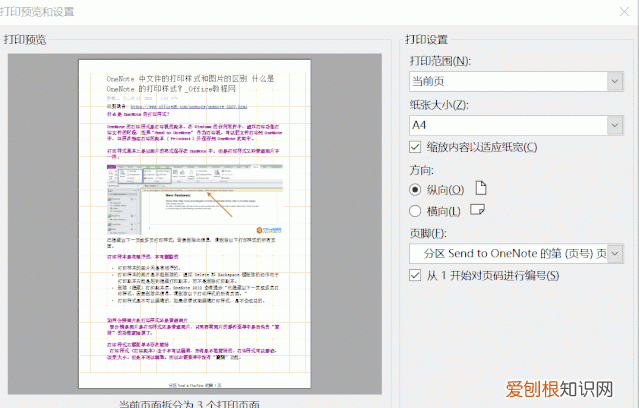639x408 pixels.
Task: Toggle the 缩放内容以适应纸宽 checkbox
Action: tap(415, 147)
